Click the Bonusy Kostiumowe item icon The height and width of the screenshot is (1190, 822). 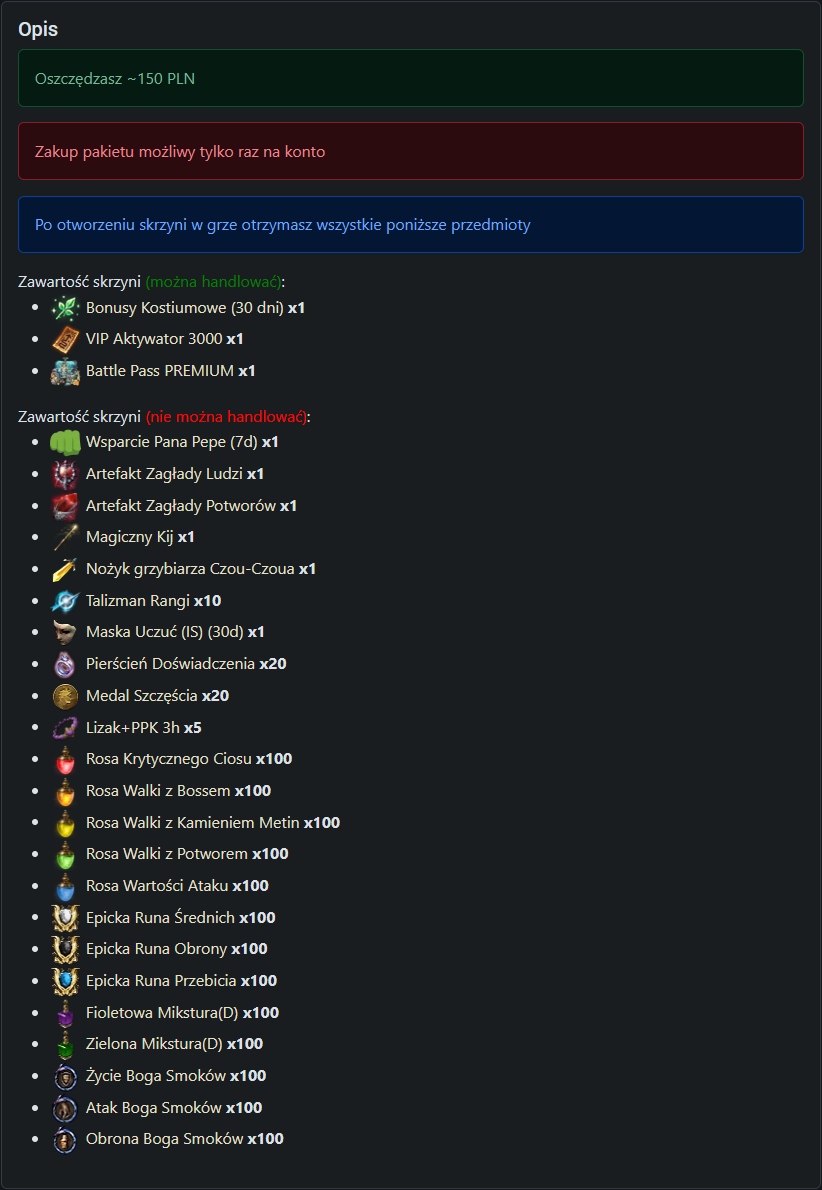[x=65, y=308]
